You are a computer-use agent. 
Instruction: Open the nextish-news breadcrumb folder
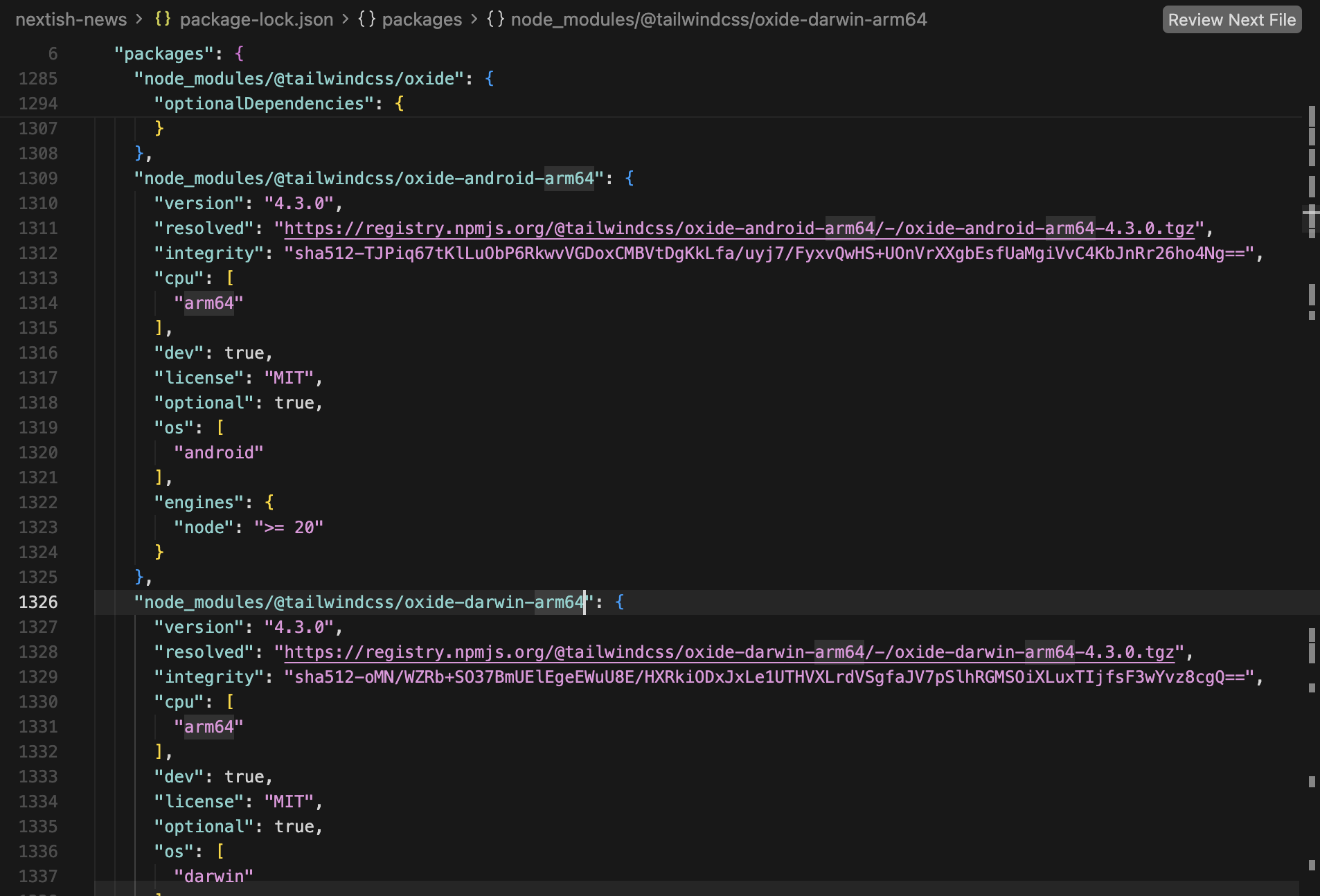[71, 19]
